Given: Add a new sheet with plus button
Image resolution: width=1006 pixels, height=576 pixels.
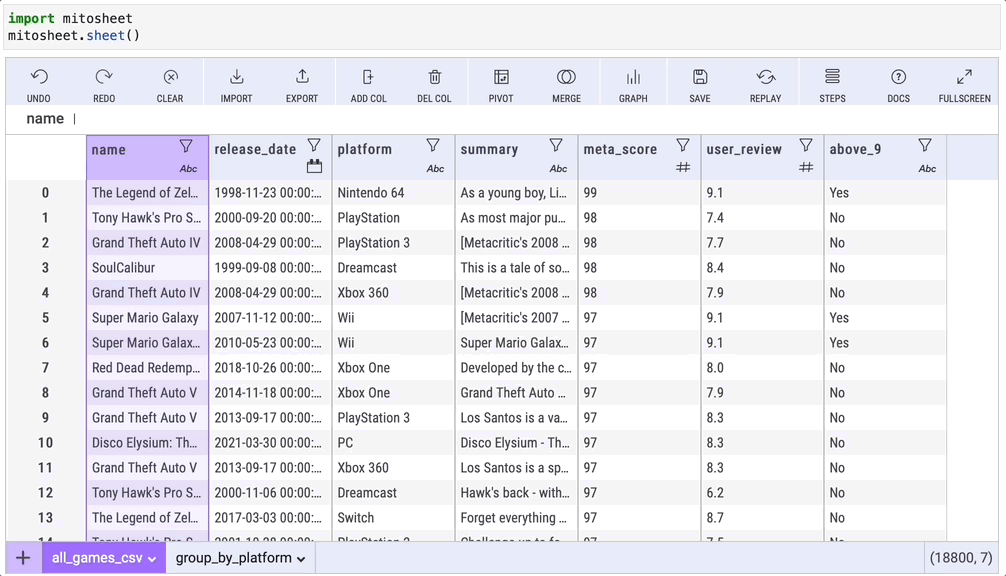Looking at the screenshot, I should (23, 558).
